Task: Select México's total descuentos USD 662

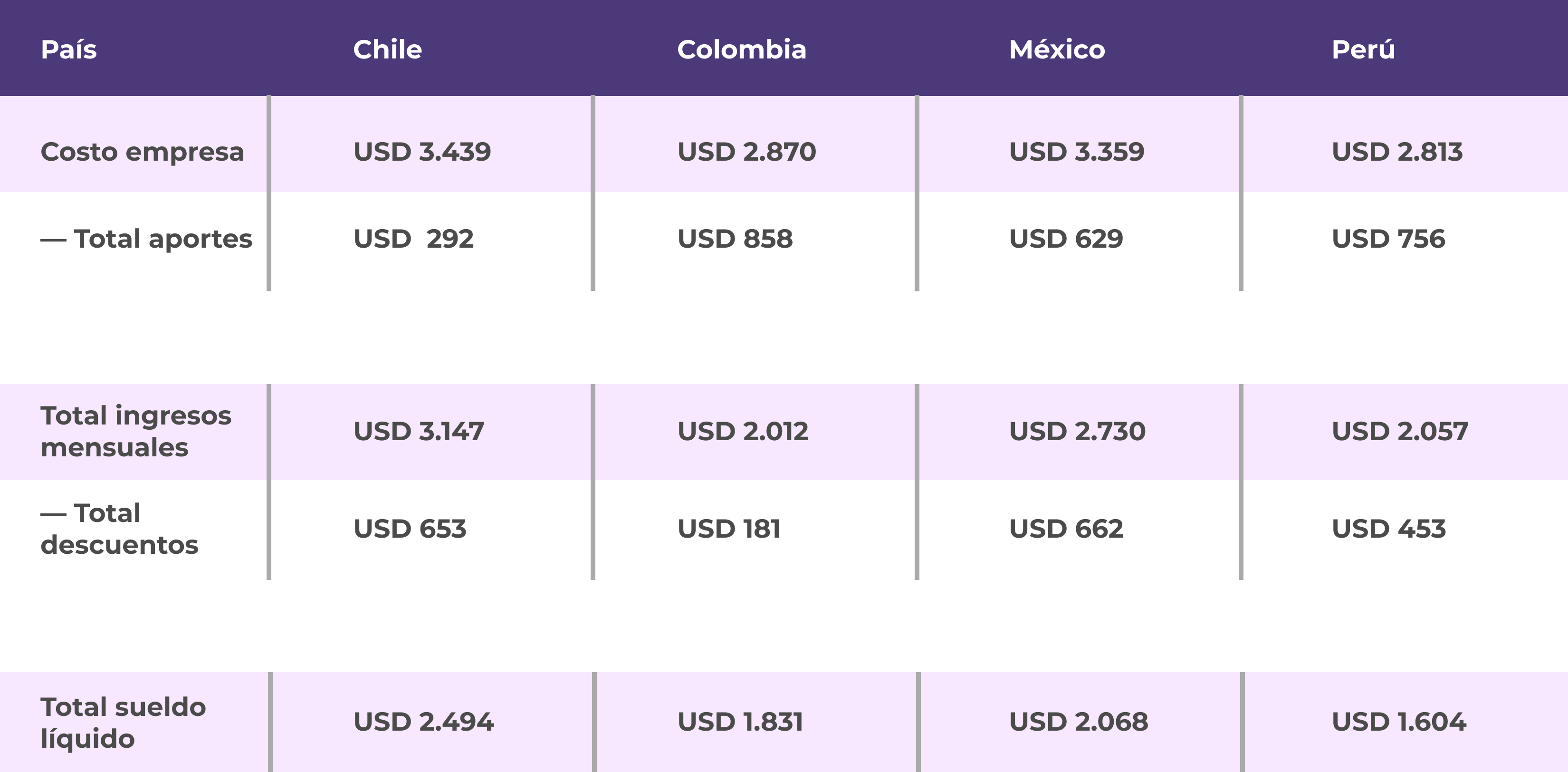Action: 1066,529
